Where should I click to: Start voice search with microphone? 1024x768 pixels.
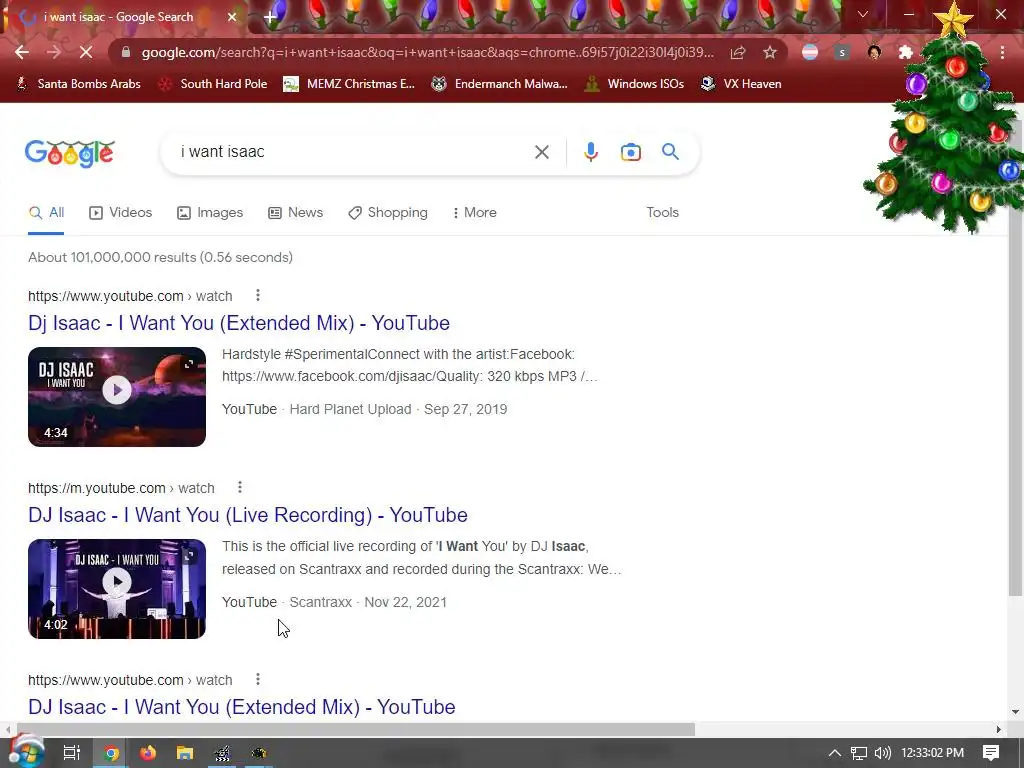click(590, 152)
